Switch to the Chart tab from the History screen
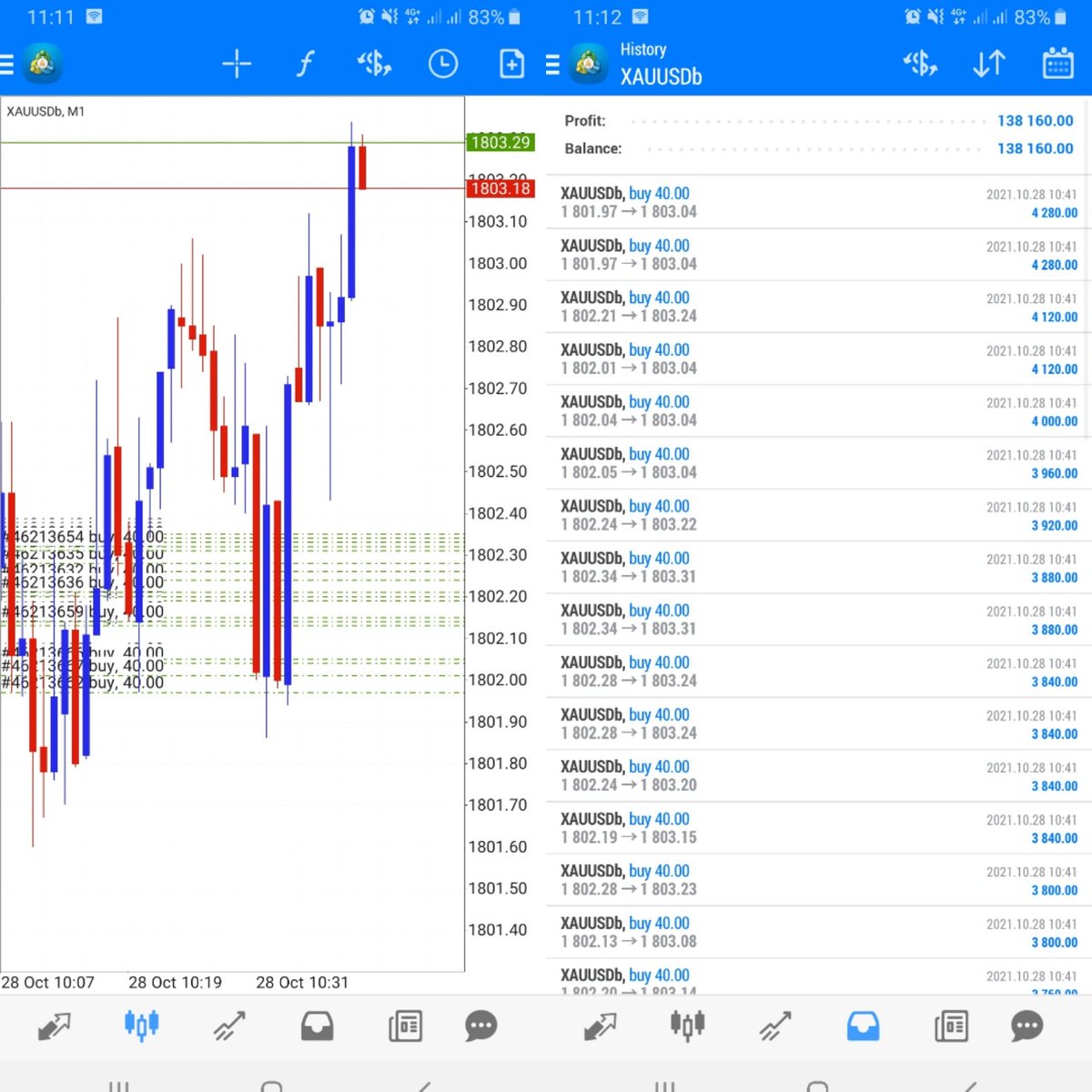This screenshot has height=1092, width=1092. coord(687,1026)
